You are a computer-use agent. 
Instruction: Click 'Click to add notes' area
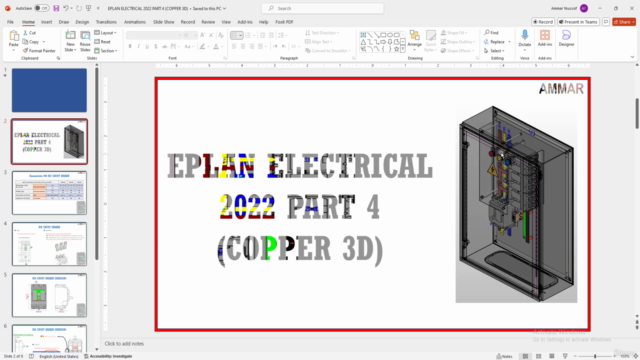click(124, 344)
